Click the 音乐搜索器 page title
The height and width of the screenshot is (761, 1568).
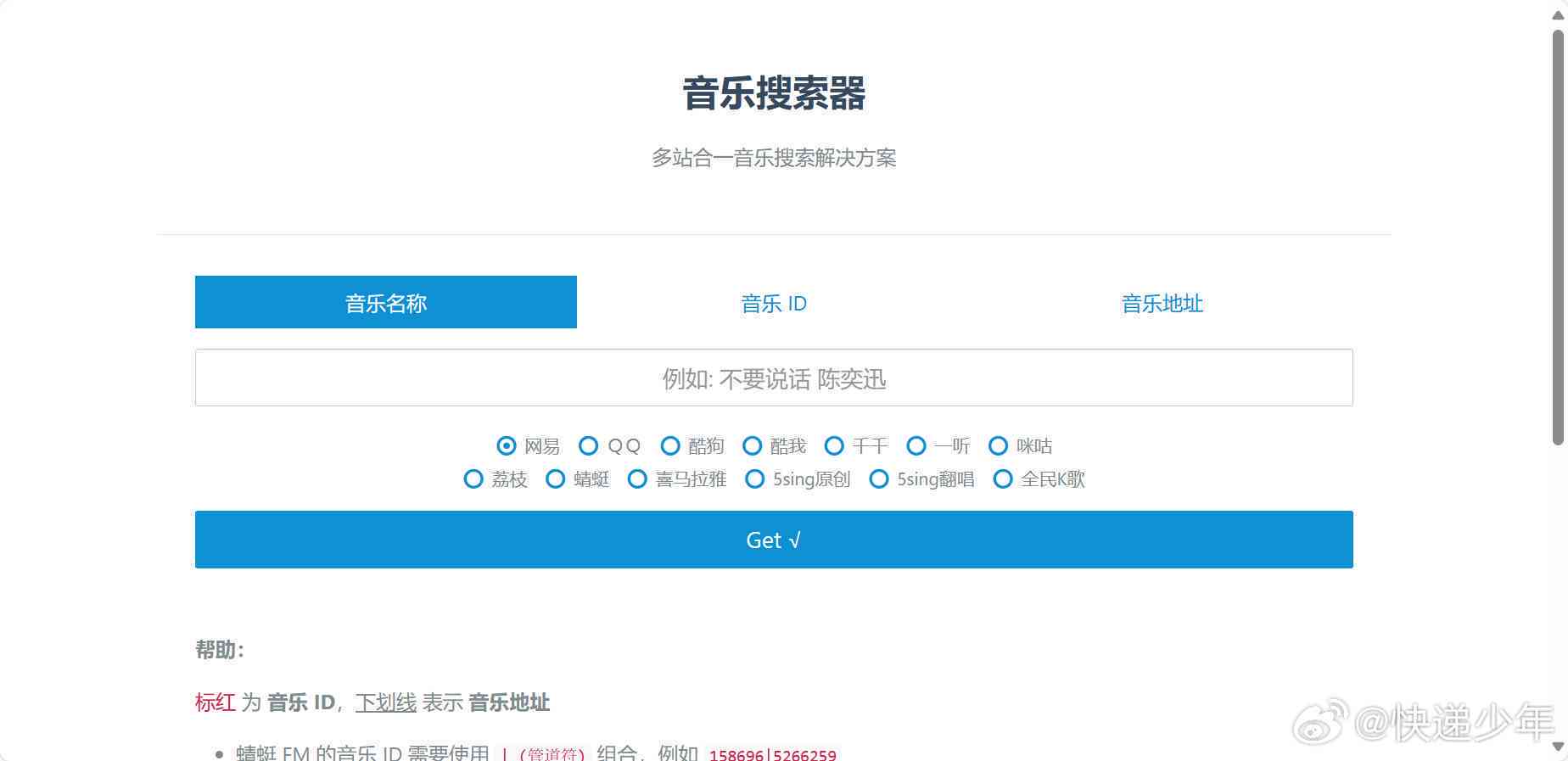tap(774, 93)
